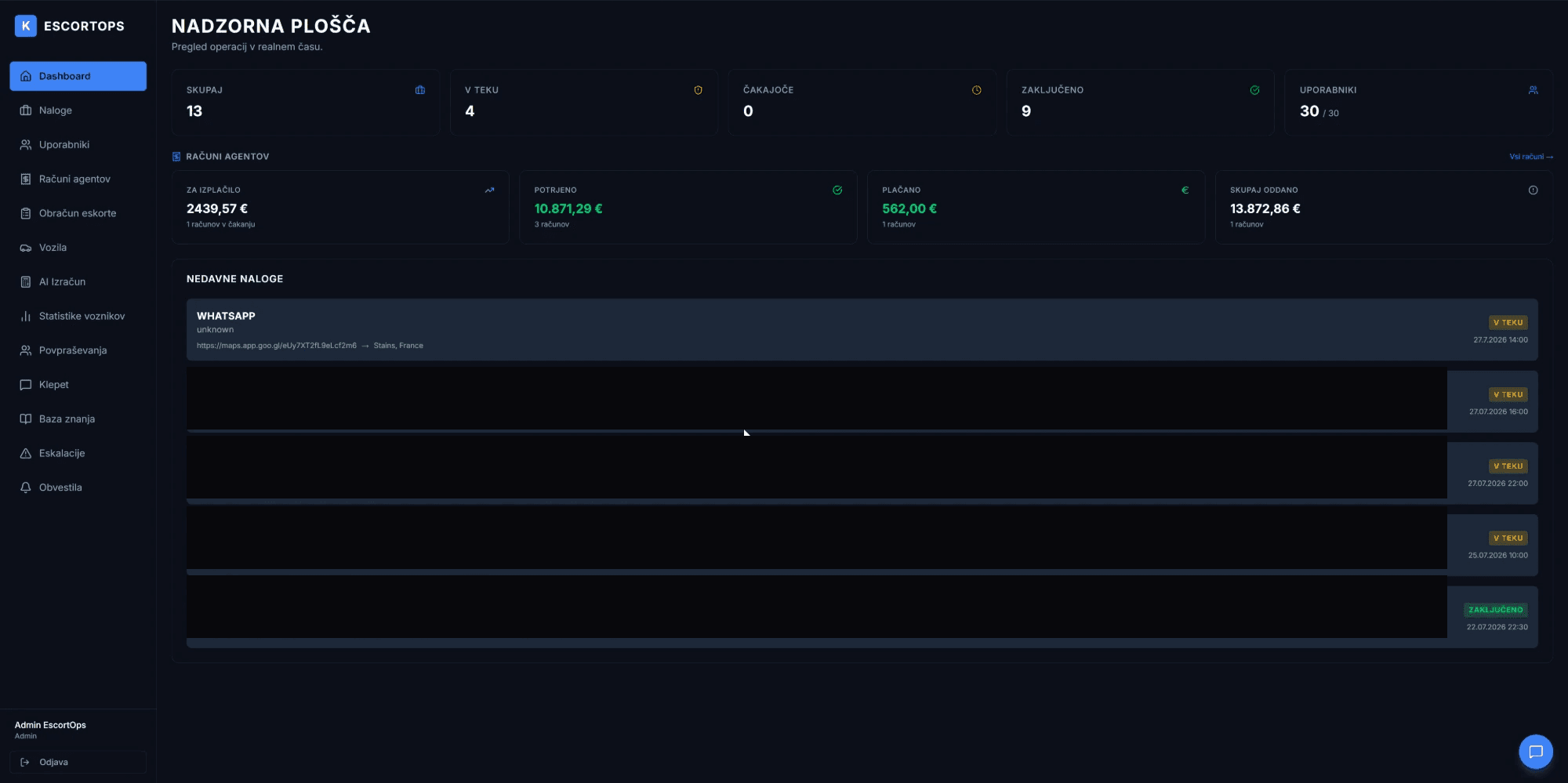Image resolution: width=1568 pixels, height=783 pixels.
Task: Click the users icon in Uporabniki card
Action: point(1533,90)
